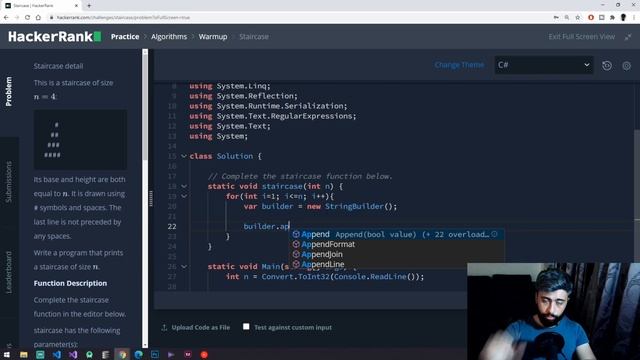Screen dimensions: 640x360
Task: Open Microsoft Edge from the taskbar
Action: (138, 355)
